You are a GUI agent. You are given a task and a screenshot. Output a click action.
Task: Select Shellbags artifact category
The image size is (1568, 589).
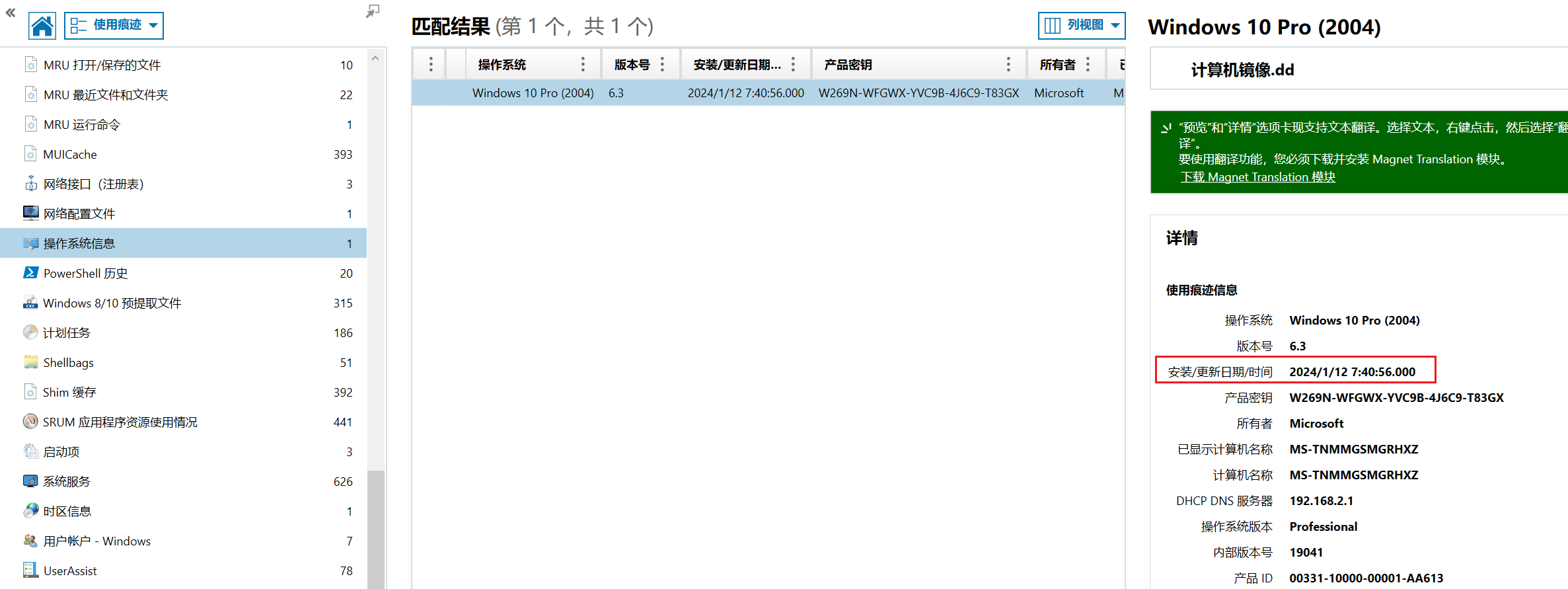coord(184,362)
